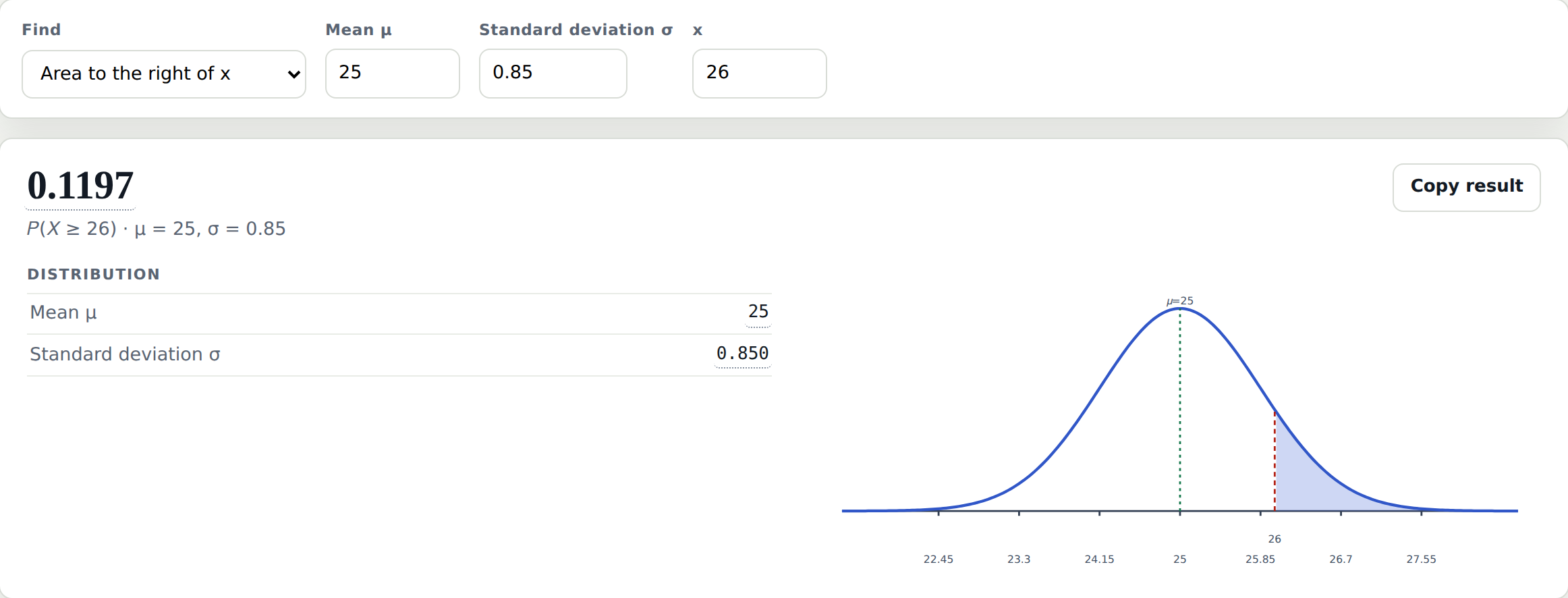Click the μ=25 label above curve
1568x598 pixels.
coord(1180,301)
